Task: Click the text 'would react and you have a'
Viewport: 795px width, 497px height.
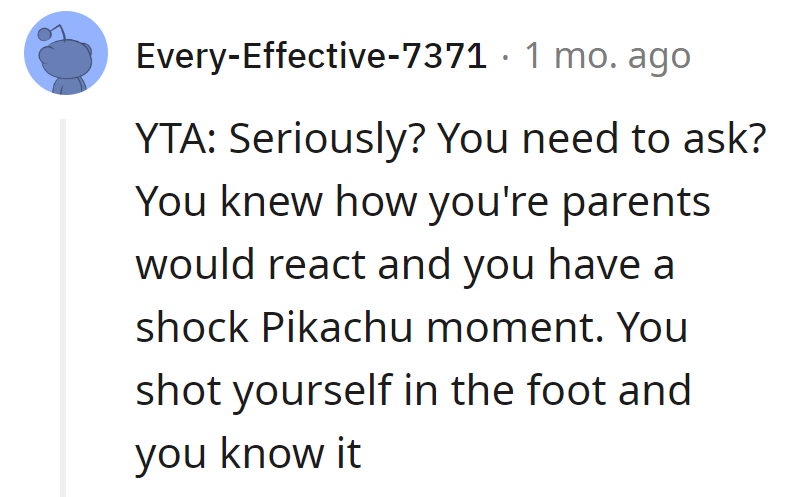Action: (x=405, y=265)
